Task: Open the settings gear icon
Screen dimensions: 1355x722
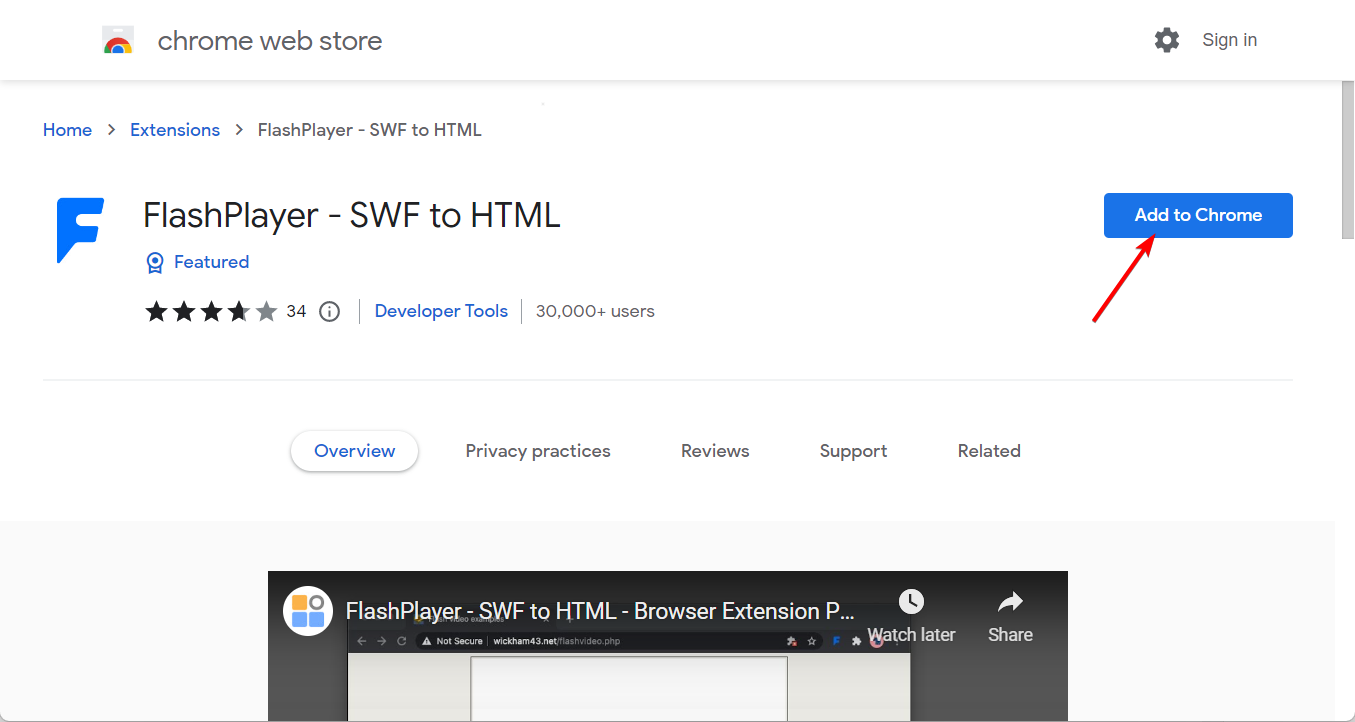Action: [1167, 40]
